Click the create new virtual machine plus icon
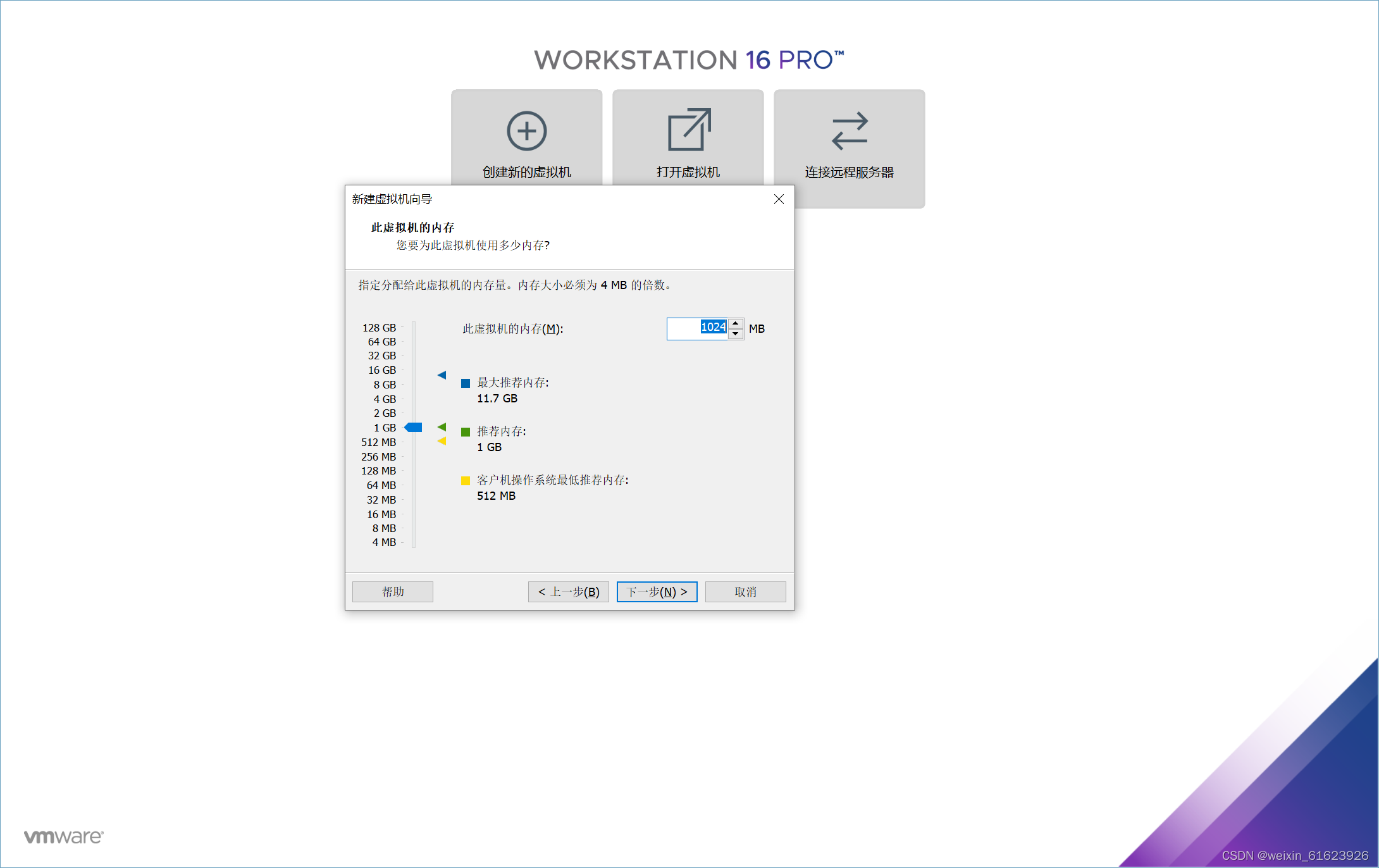The height and width of the screenshot is (868, 1379). click(x=526, y=131)
